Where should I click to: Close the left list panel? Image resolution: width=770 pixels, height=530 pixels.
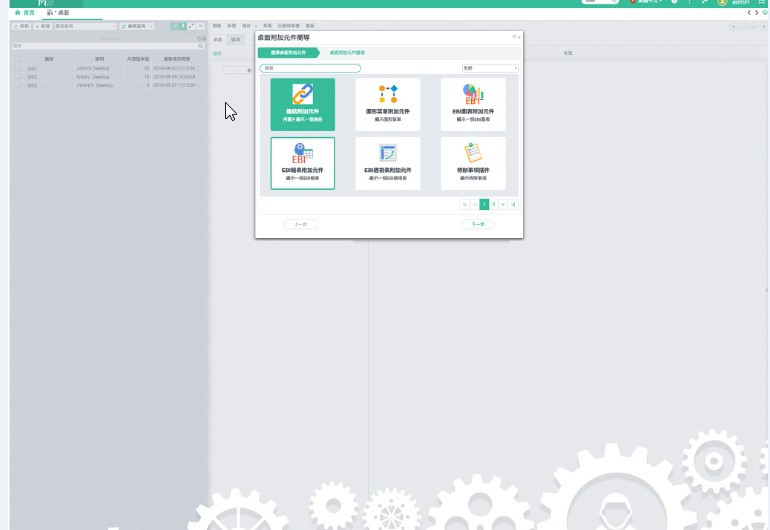click(x=201, y=26)
